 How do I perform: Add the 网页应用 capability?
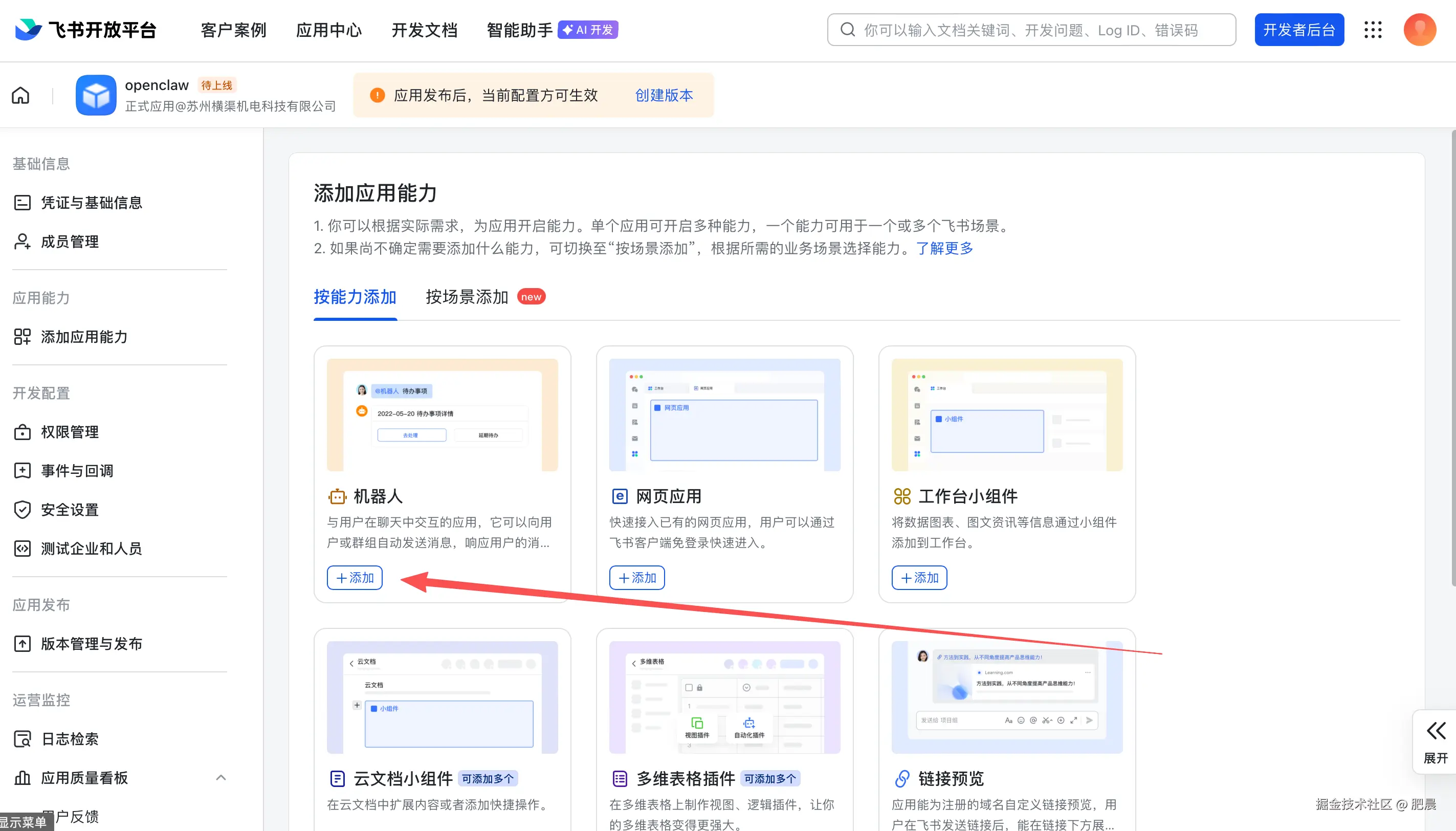coord(637,578)
